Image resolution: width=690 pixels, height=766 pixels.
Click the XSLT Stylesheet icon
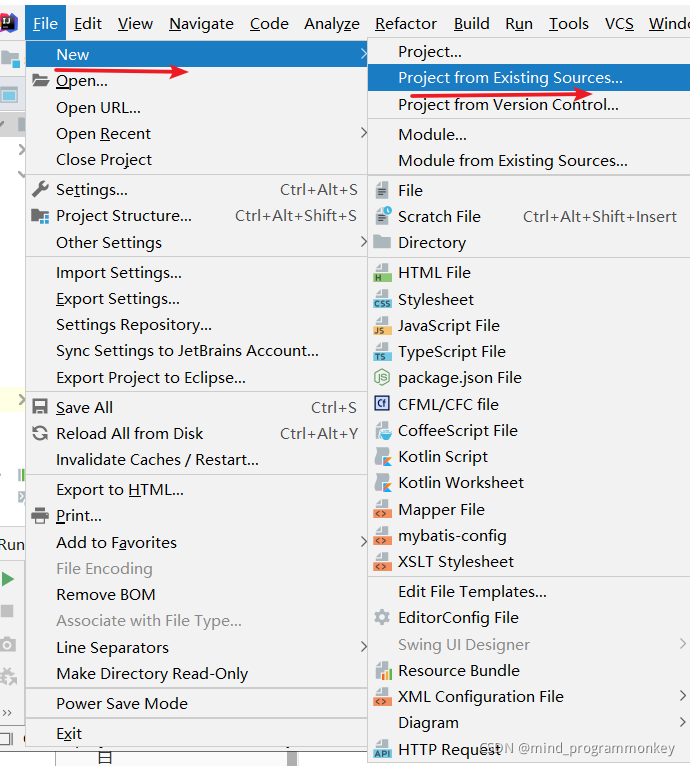point(382,561)
